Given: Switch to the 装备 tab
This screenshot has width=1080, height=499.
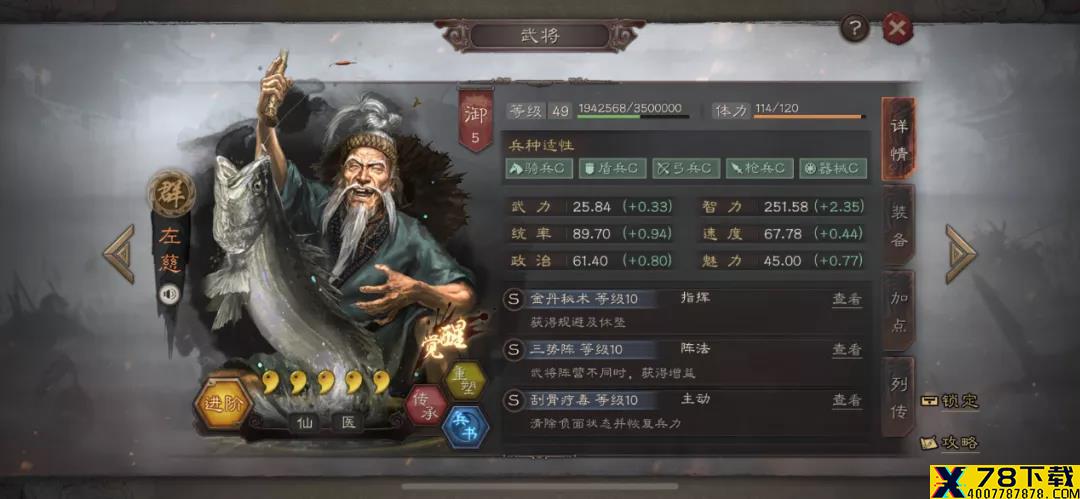Looking at the screenshot, I should (x=898, y=225).
